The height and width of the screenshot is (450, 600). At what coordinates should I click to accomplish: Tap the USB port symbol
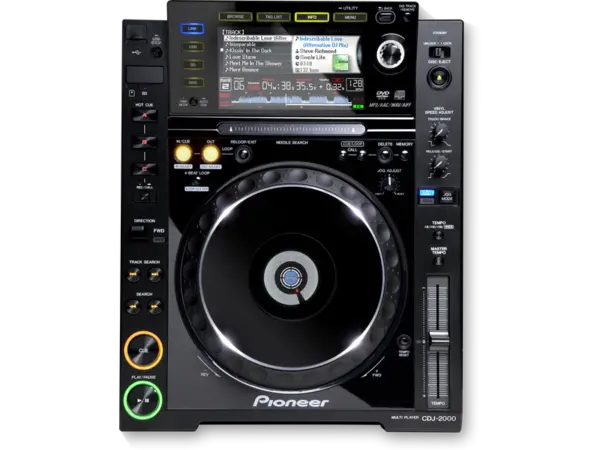point(137,52)
